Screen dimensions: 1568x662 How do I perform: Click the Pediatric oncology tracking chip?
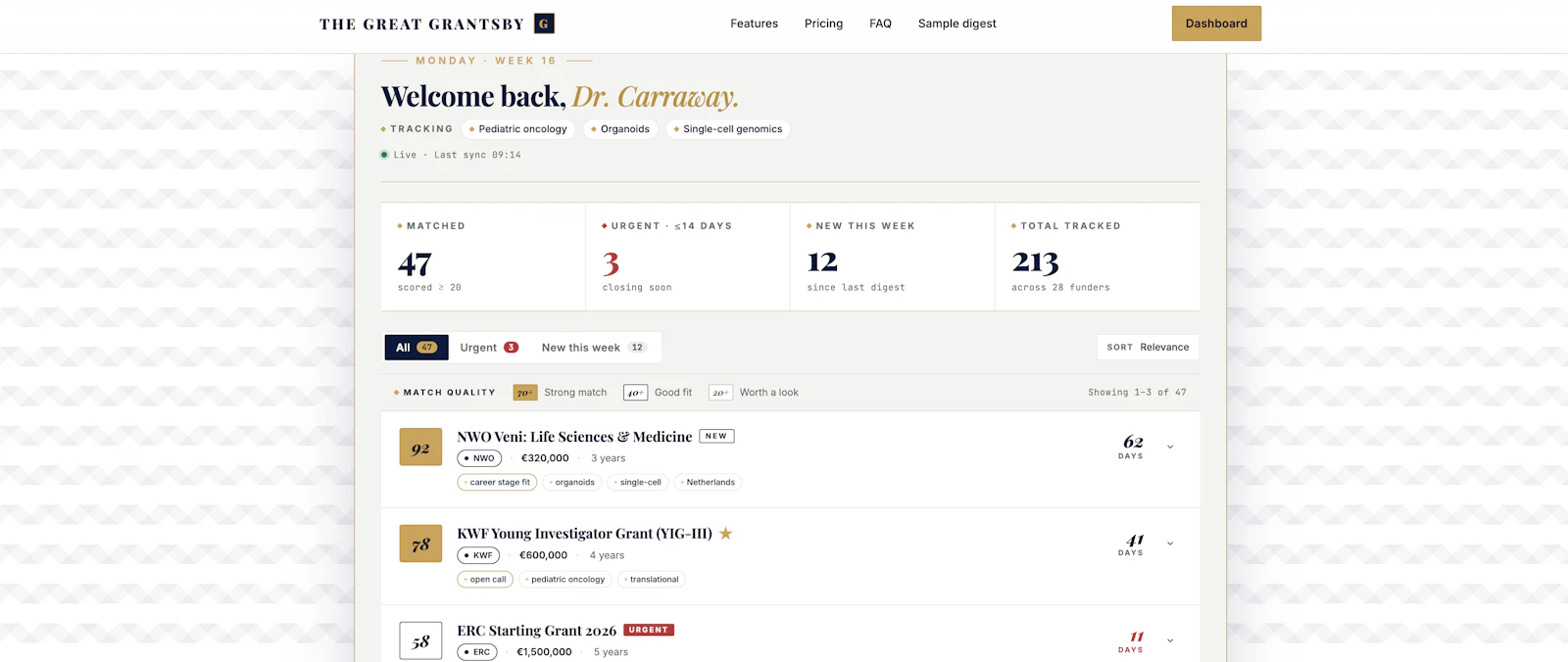(x=518, y=129)
